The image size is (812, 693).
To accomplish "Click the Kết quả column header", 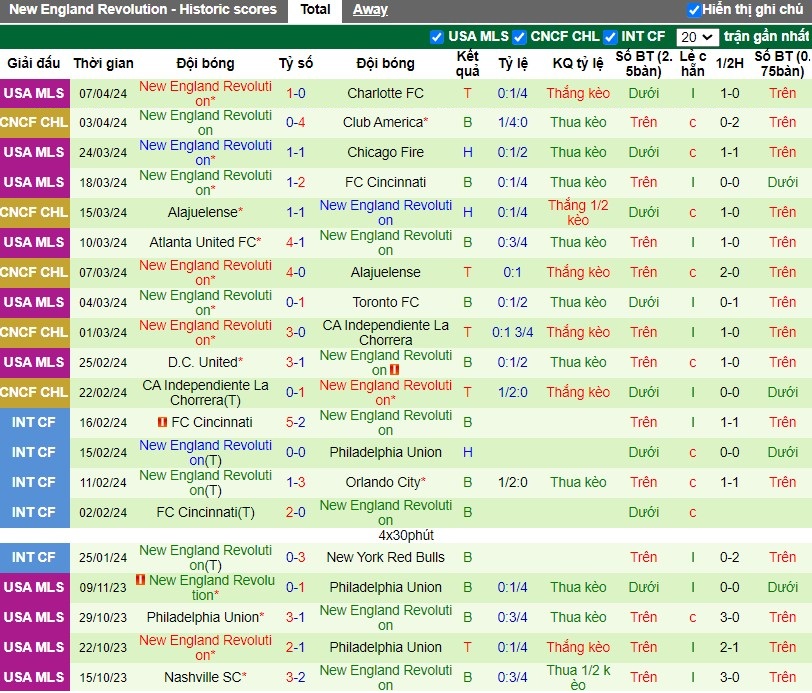I will pyautogui.click(x=467, y=63).
